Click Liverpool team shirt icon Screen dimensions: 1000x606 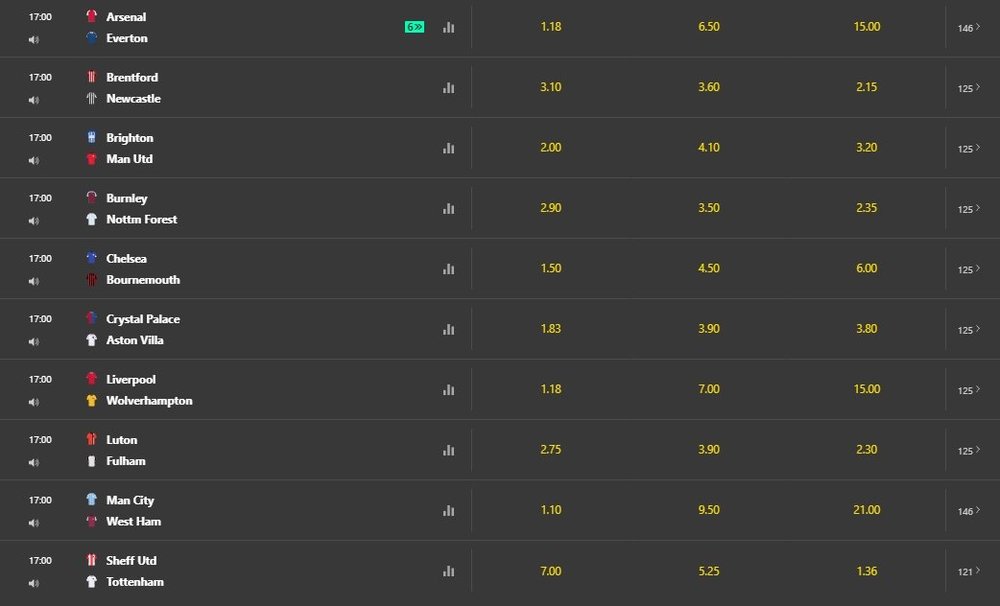[x=92, y=379]
